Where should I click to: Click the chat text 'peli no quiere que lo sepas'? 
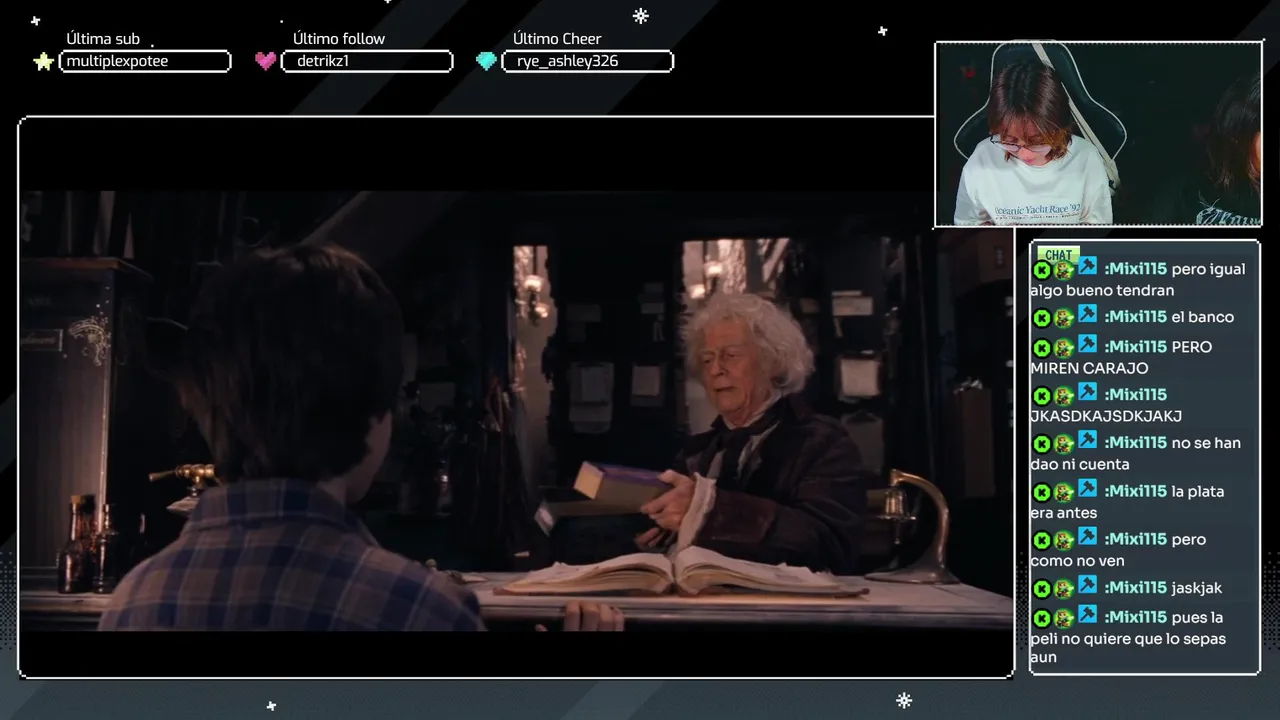click(1128, 639)
